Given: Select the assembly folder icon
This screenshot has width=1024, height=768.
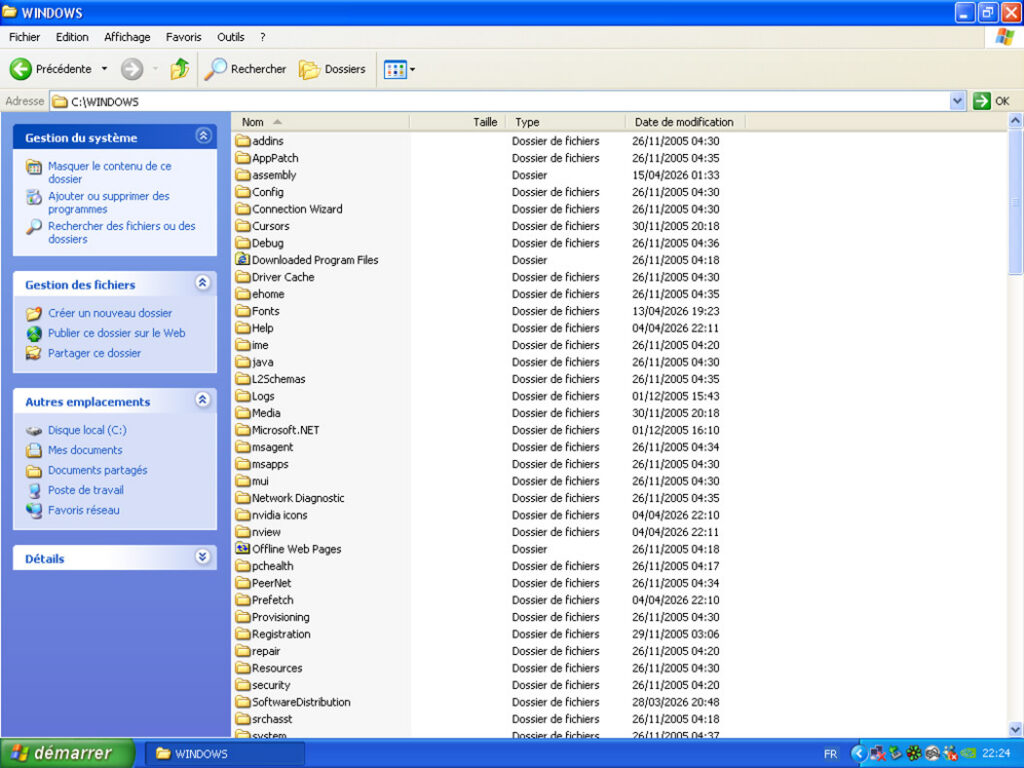Looking at the screenshot, I should click(243, 175).
